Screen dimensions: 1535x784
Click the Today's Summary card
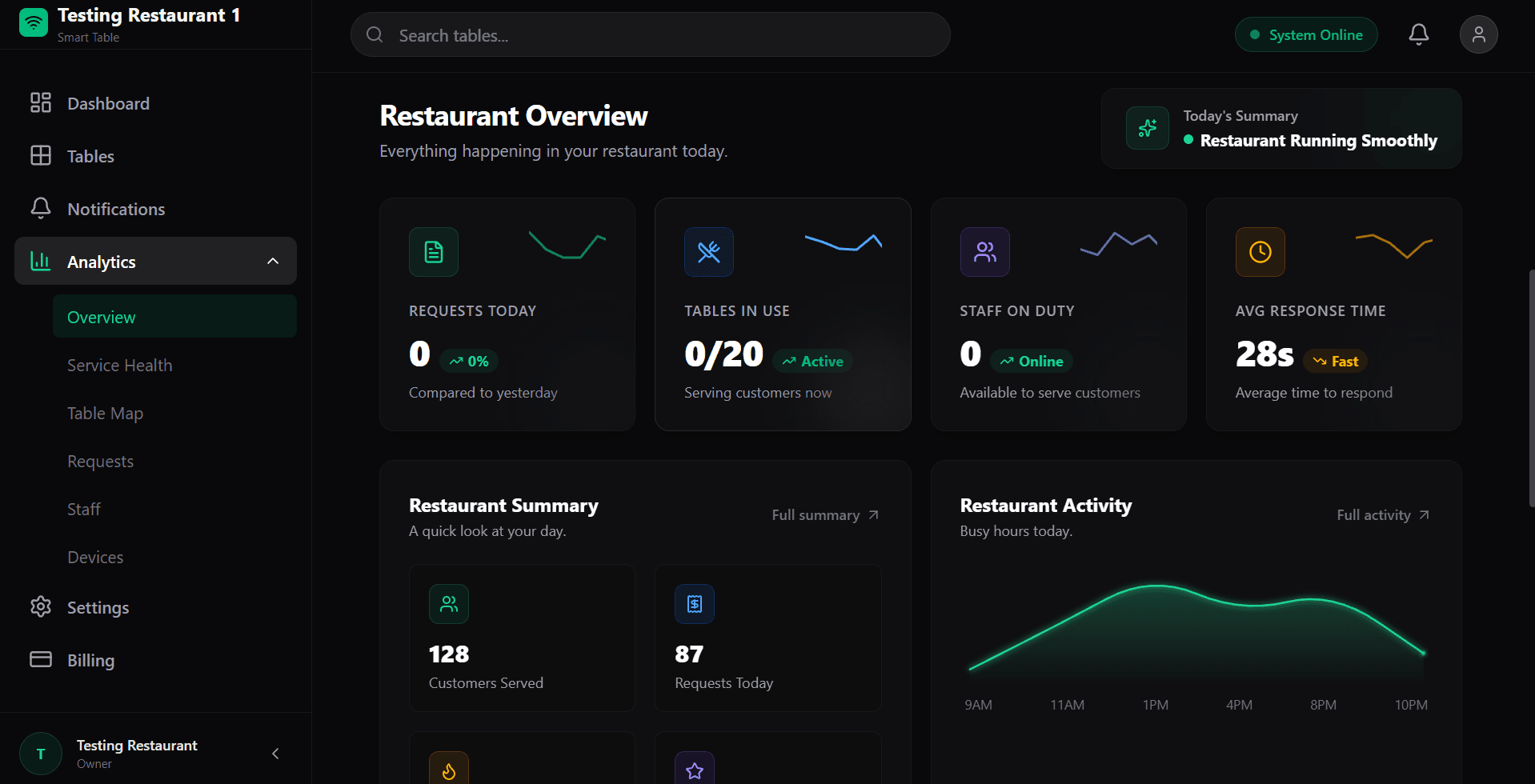(x=1281, y=128)
